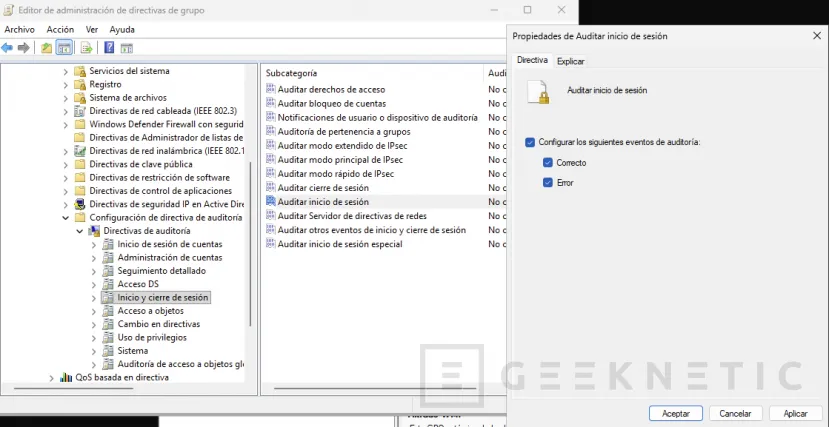Expand the Servicios del sistema node

click(x=66, y=71)
